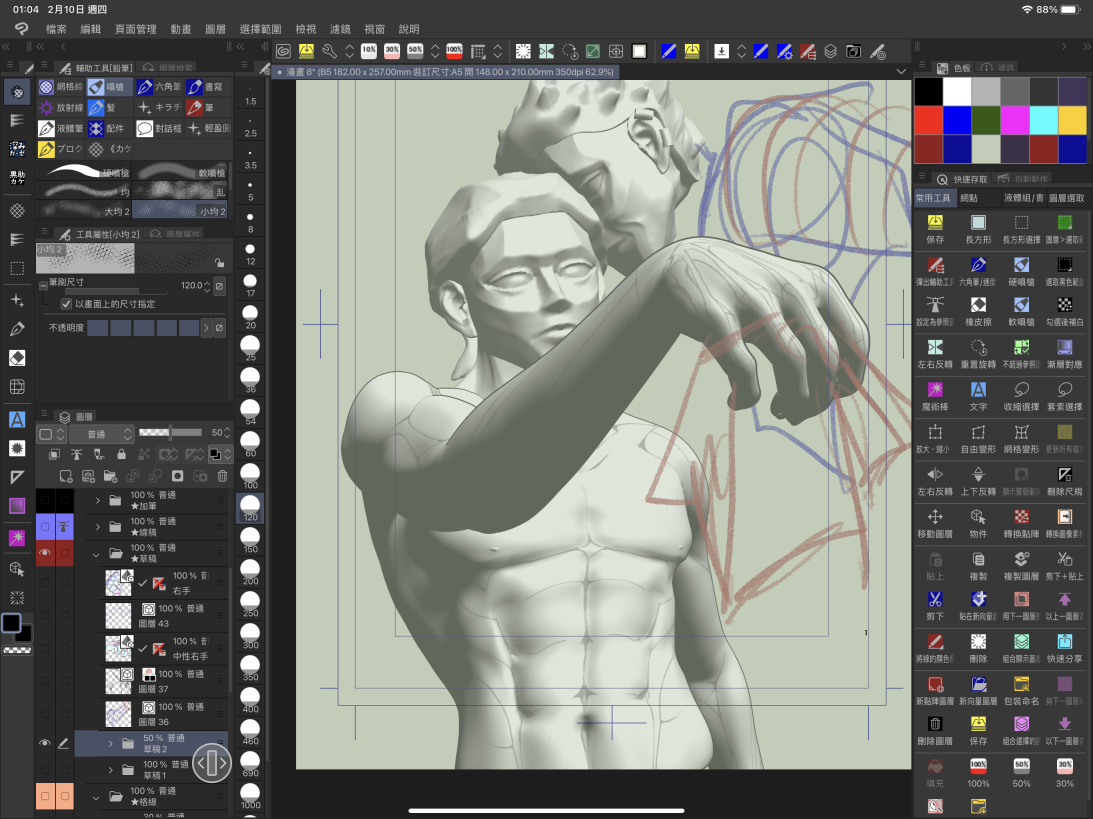Screen dimensions: 1093x819
Task: Toggle the reference layer lighthouse icon in layer panel
Action: coord(77,454)
